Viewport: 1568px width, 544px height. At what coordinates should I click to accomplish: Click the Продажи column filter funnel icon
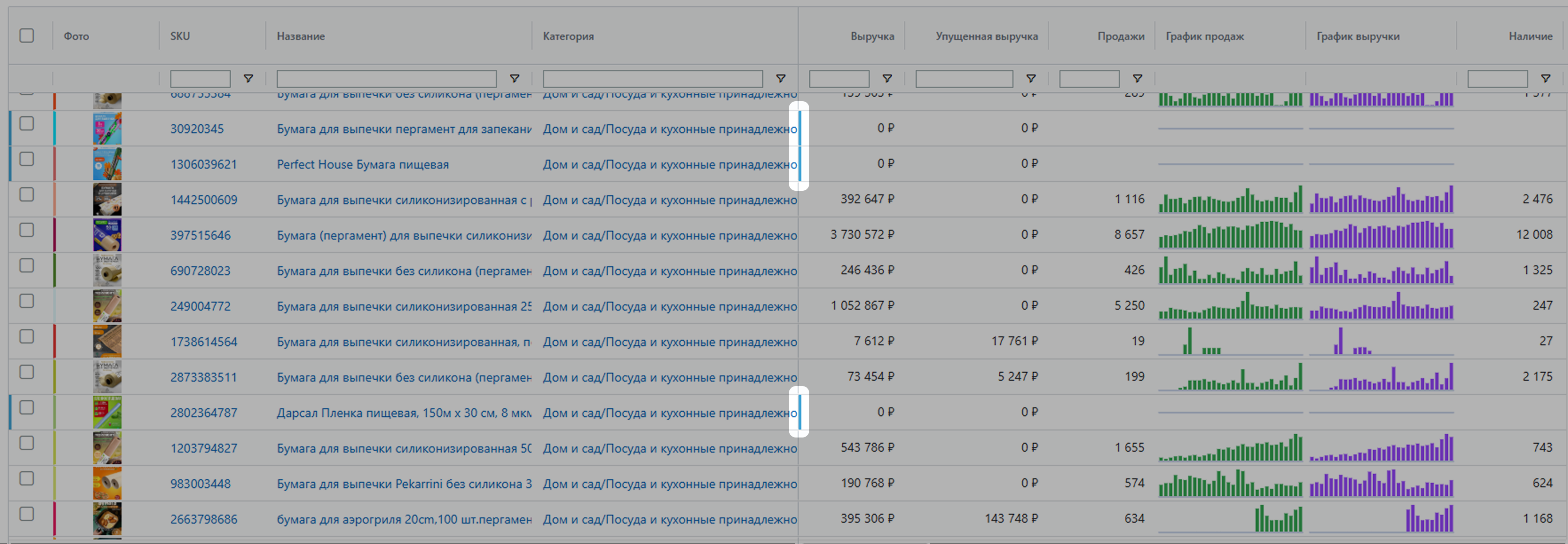[x=1137, y=79]
